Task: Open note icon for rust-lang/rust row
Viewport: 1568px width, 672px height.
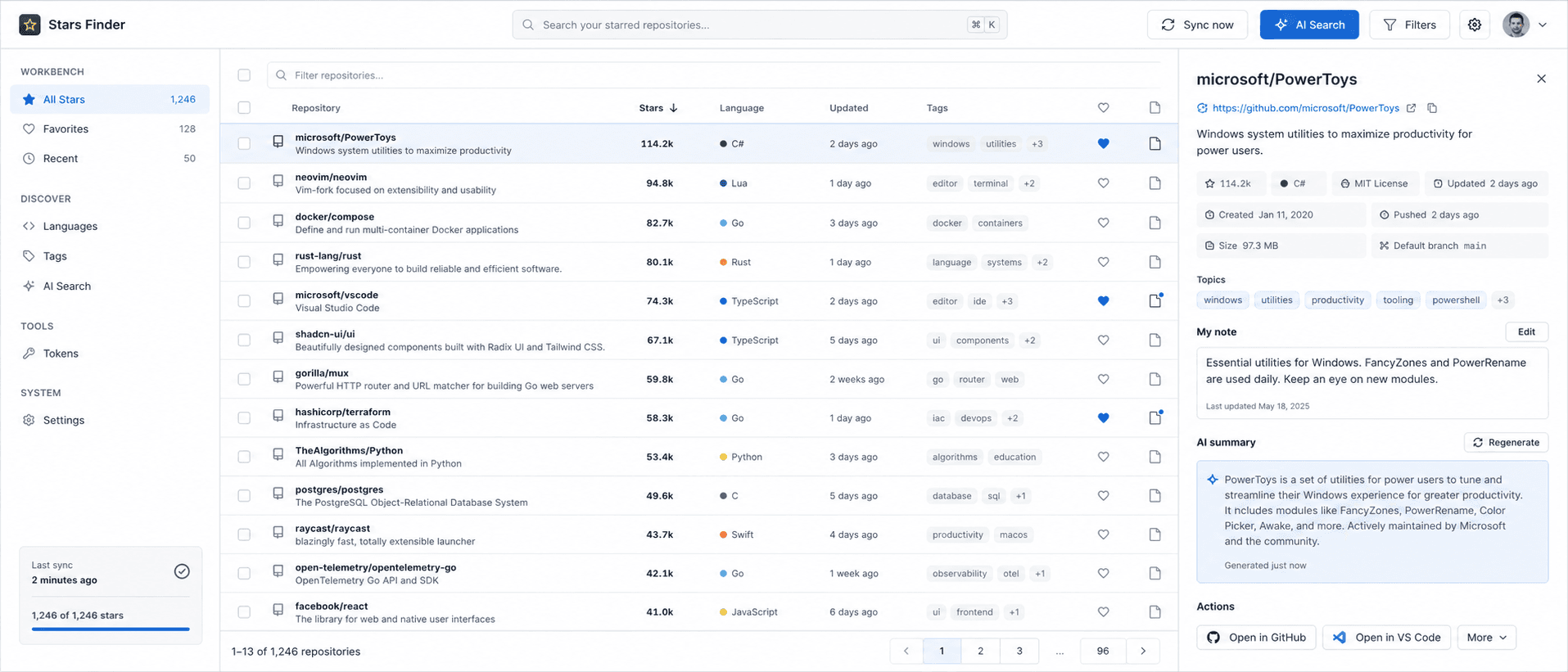Action: coord(1155,262)
